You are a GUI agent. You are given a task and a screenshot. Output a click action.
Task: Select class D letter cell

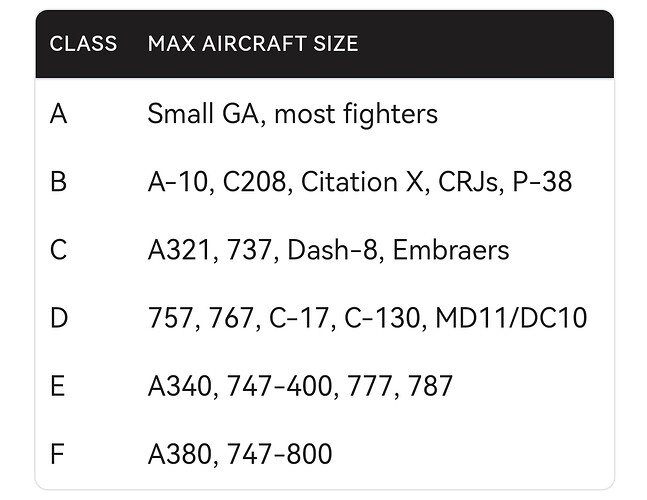pyautogui.click(x=59, y=318)
